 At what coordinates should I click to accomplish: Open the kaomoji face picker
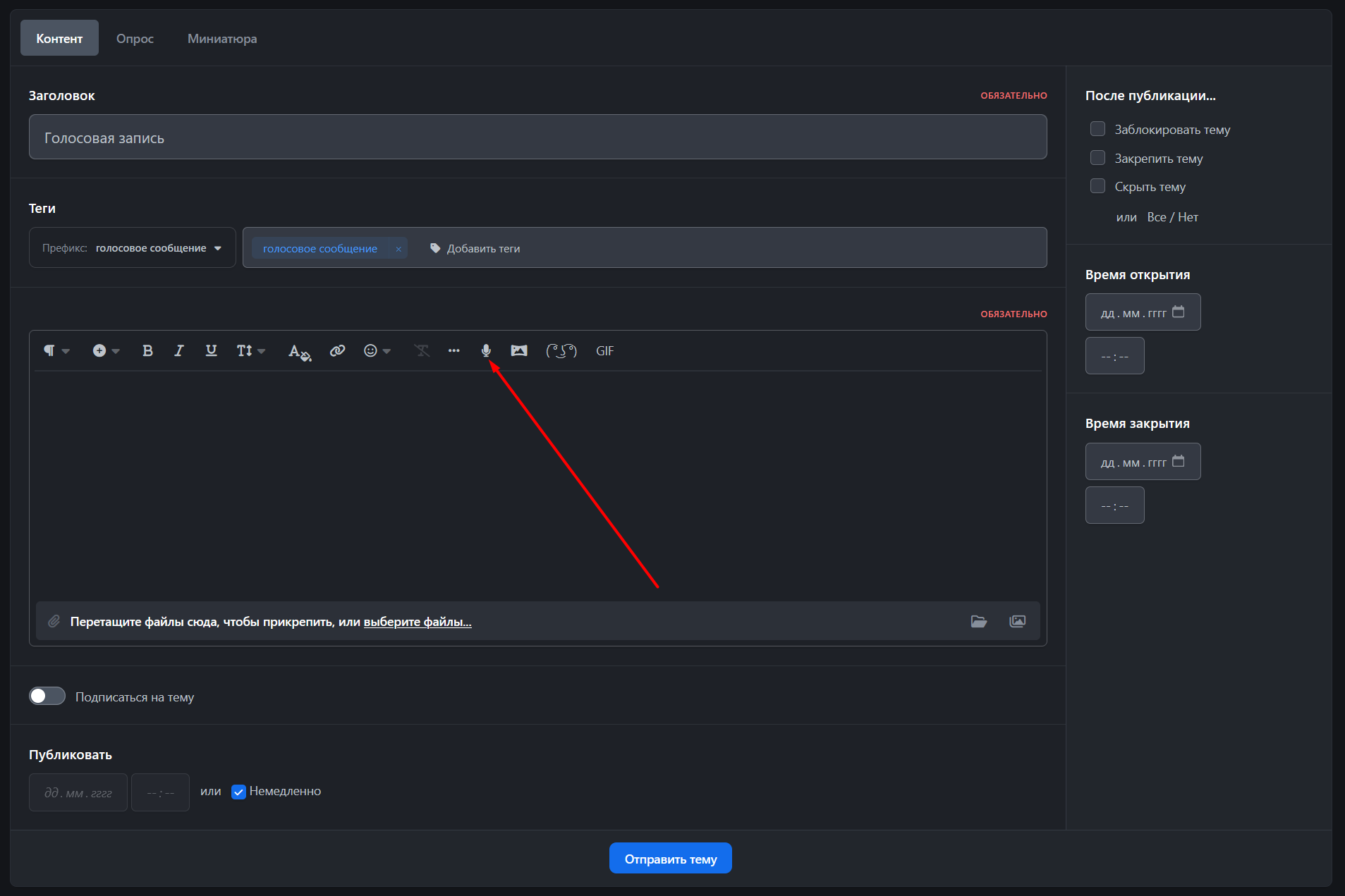pyautogui.click(x=561, y=350)
